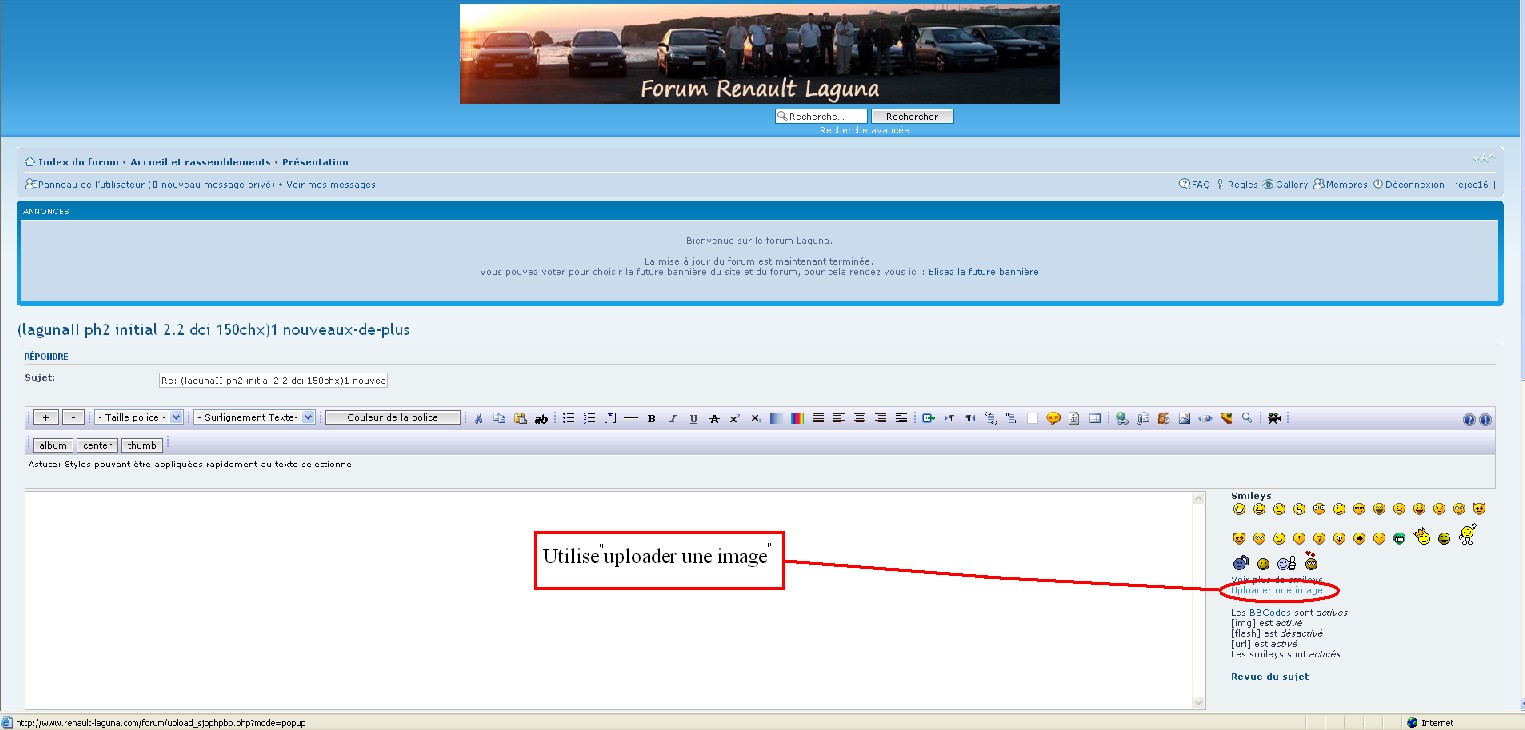Click Voir plus de smileys link
This screenshot has height=730, width=1525.
(x=1277, y=579)
